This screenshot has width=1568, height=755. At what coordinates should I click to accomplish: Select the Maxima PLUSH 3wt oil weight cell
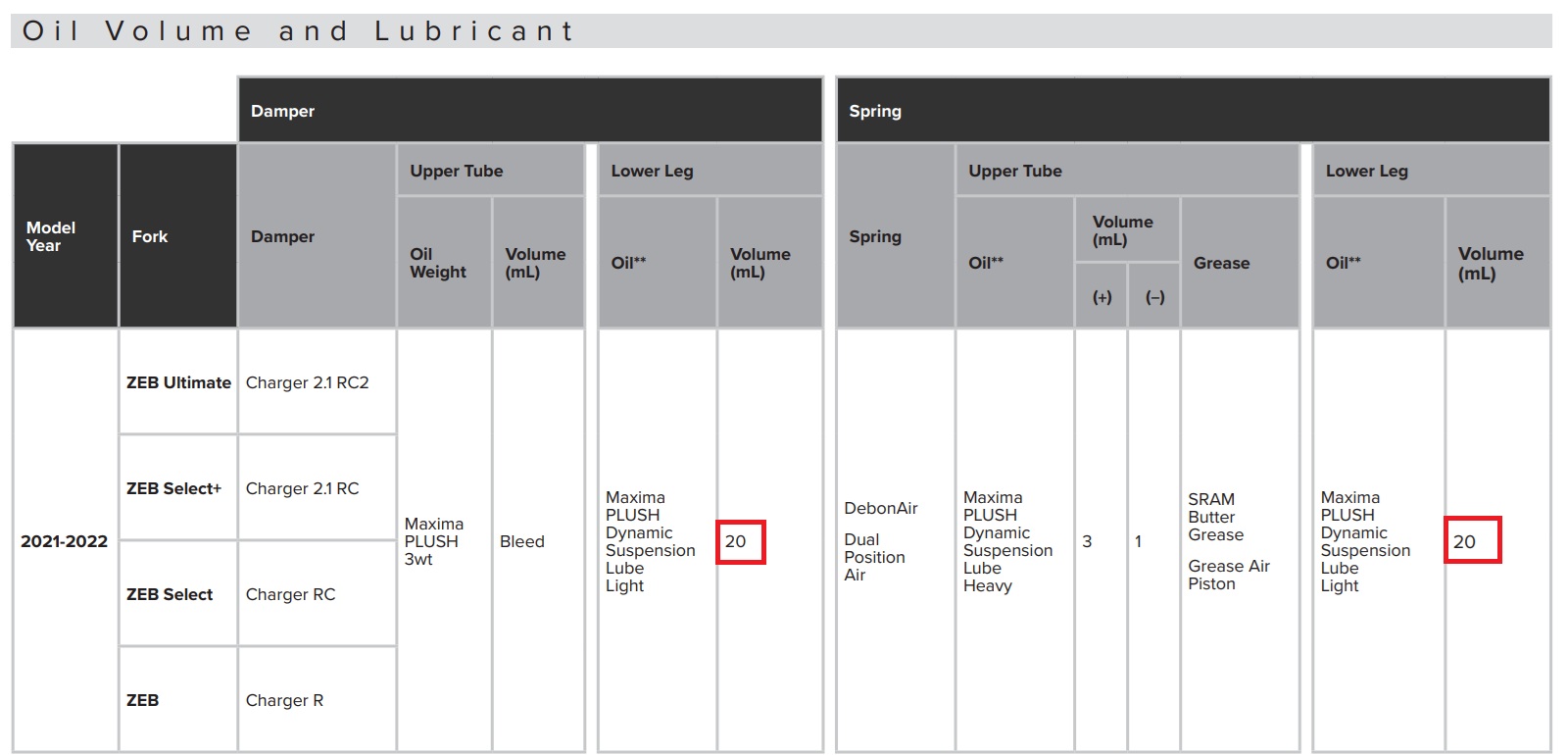[x=444, y=541]
